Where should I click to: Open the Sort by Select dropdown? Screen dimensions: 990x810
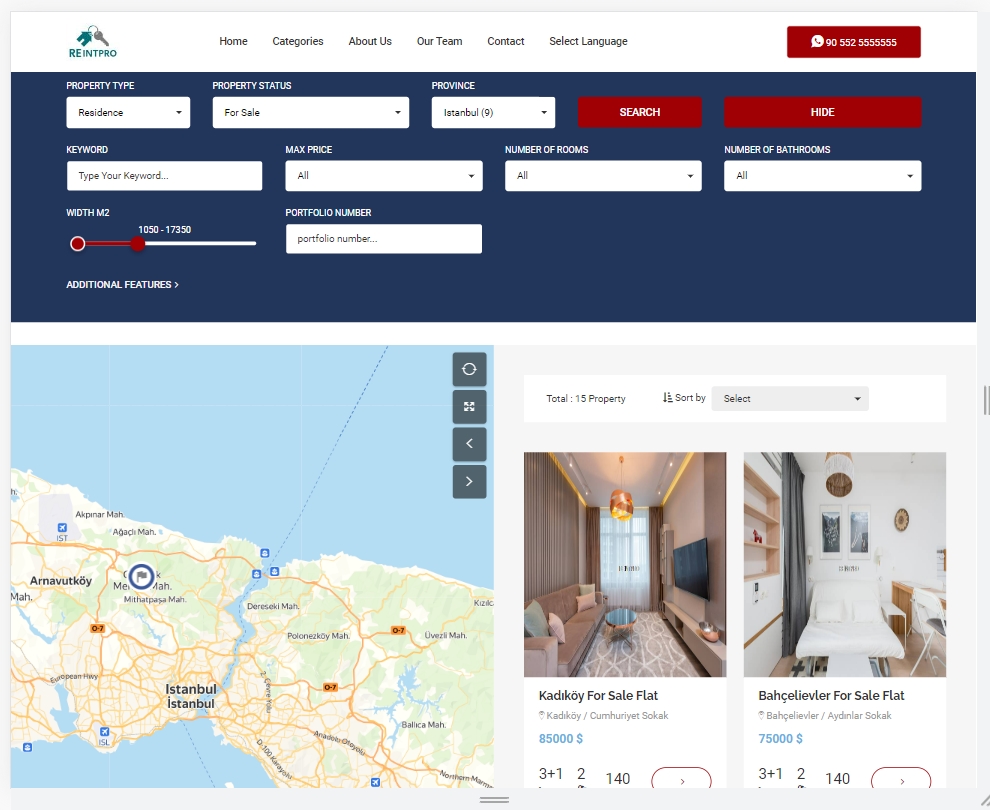[x=790, y=398]
